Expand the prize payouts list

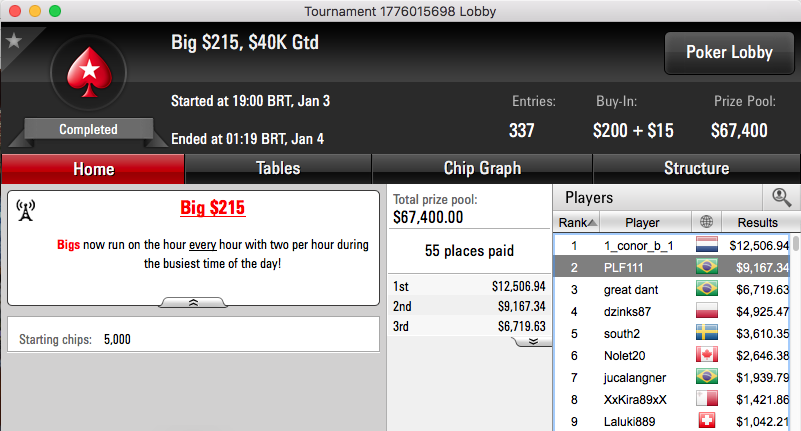[533, 341]
